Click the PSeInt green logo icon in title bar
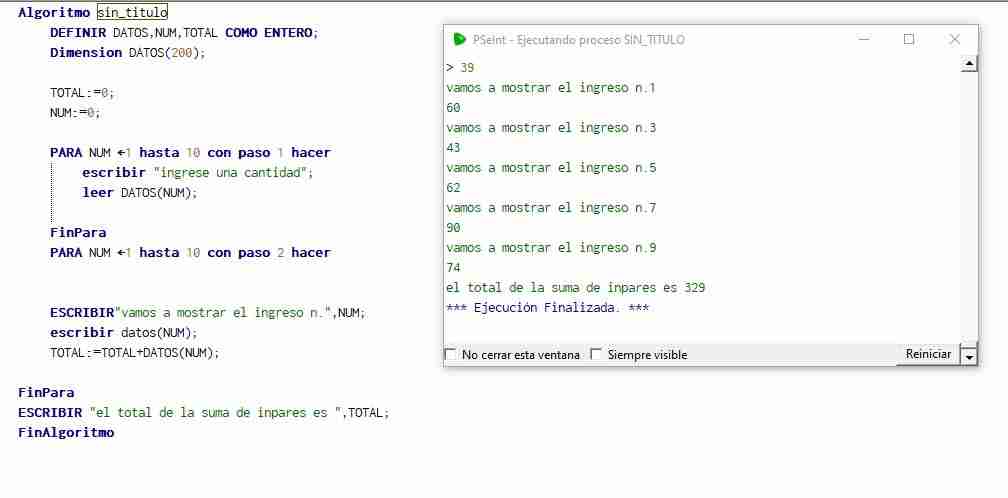The height and width of the screenshot is (498, 1008). 459,40
